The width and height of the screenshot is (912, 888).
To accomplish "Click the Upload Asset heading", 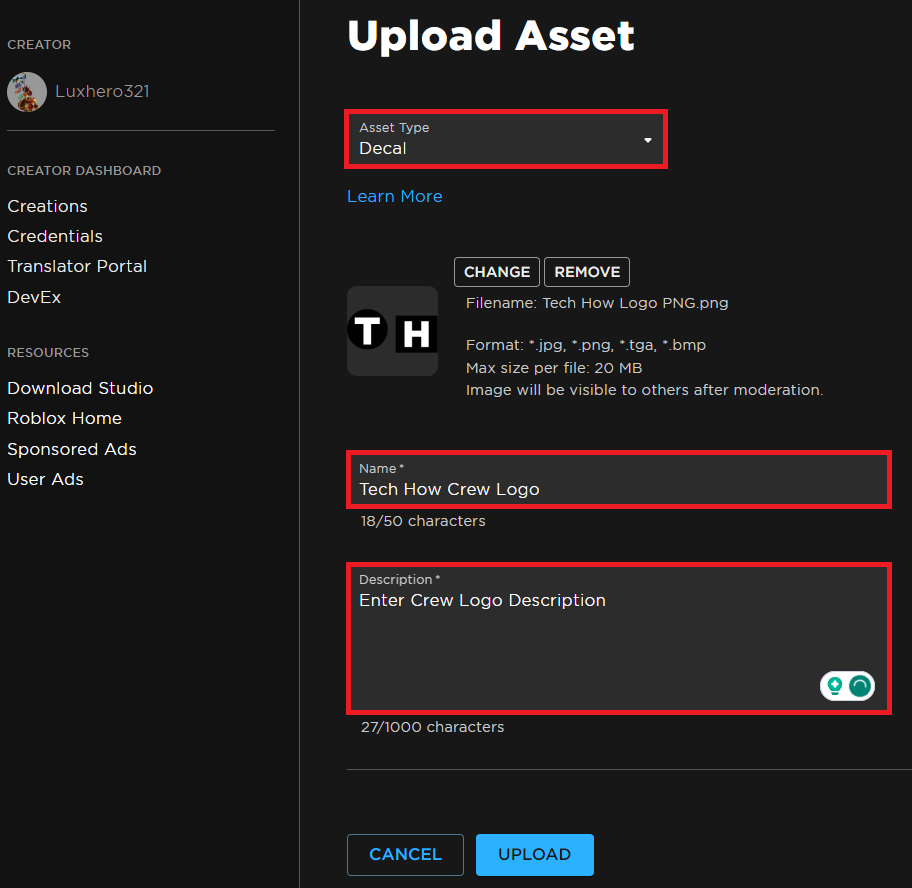I will 490,36.
